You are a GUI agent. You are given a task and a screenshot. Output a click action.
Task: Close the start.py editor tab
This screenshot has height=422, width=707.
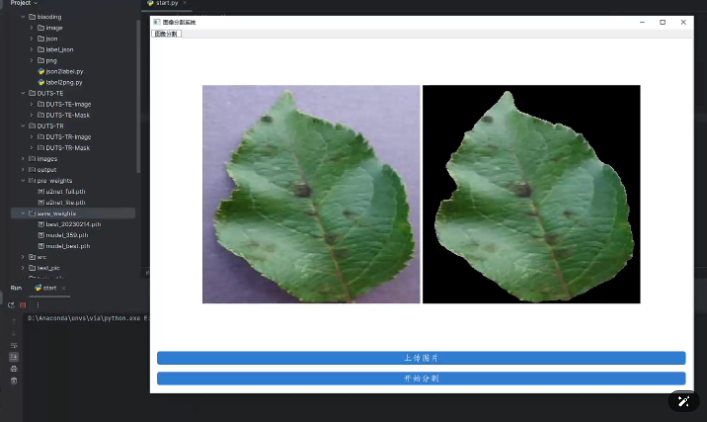tap(184, 3)
